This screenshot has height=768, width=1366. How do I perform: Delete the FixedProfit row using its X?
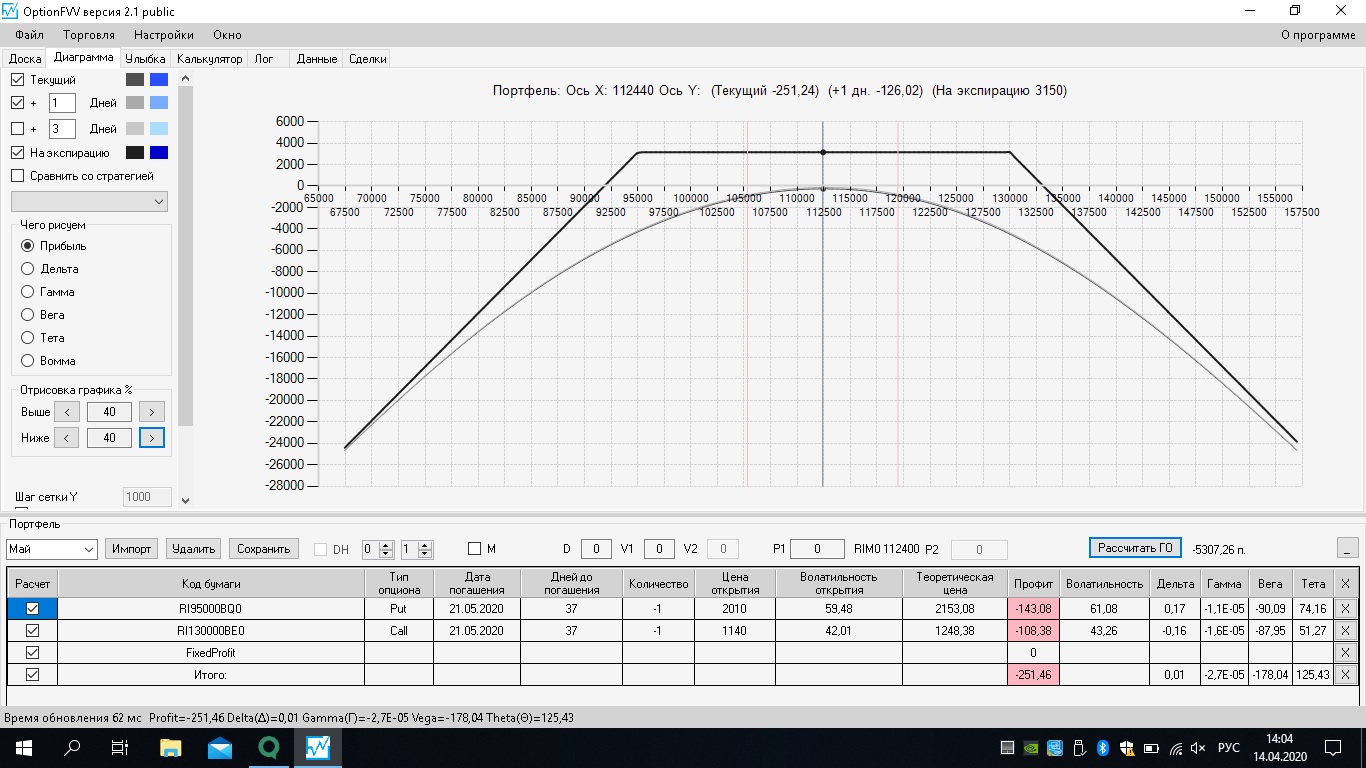tap(1344, 652)
